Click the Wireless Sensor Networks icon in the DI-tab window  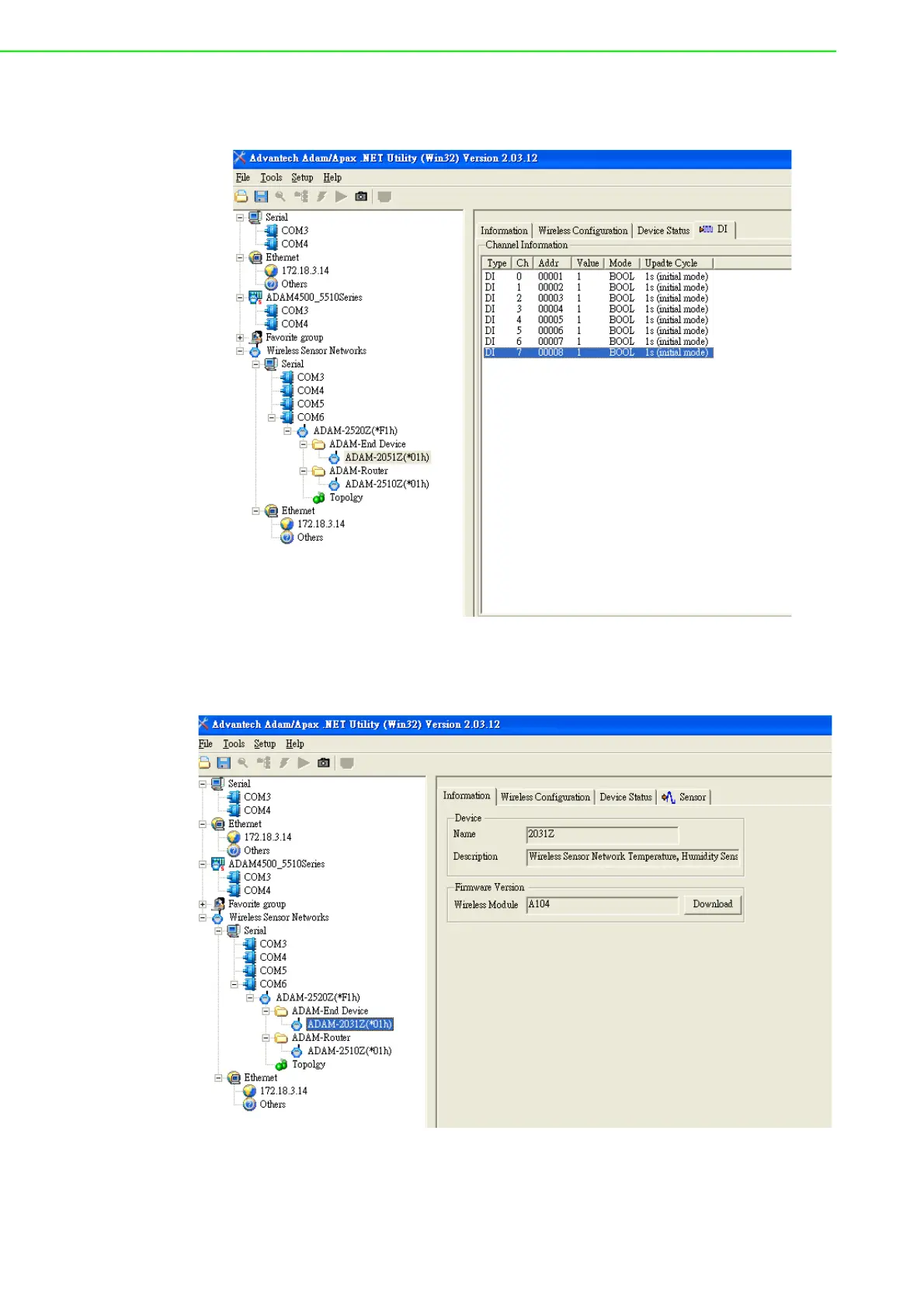(x=255, y=351)
